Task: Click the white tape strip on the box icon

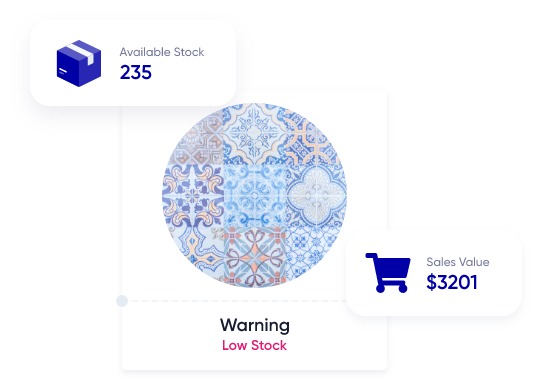Action: tap(82, 52)
